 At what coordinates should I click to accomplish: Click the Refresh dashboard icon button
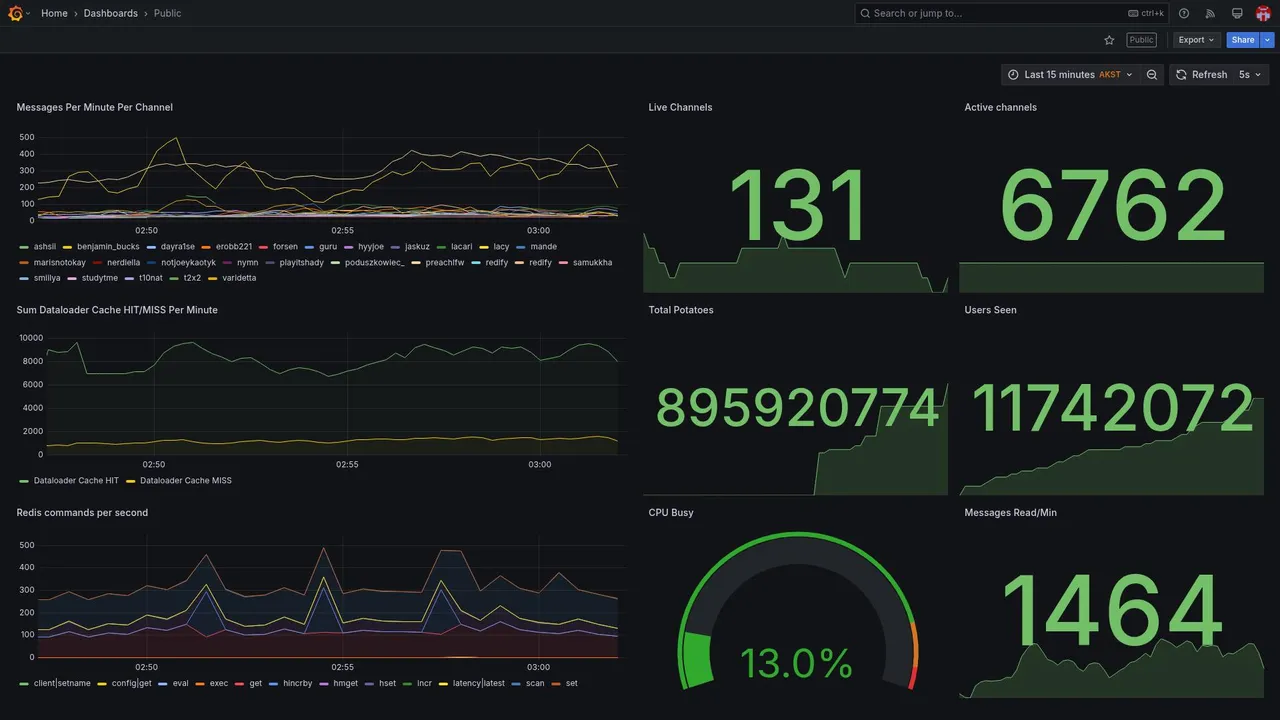[x=1200, y=75]
